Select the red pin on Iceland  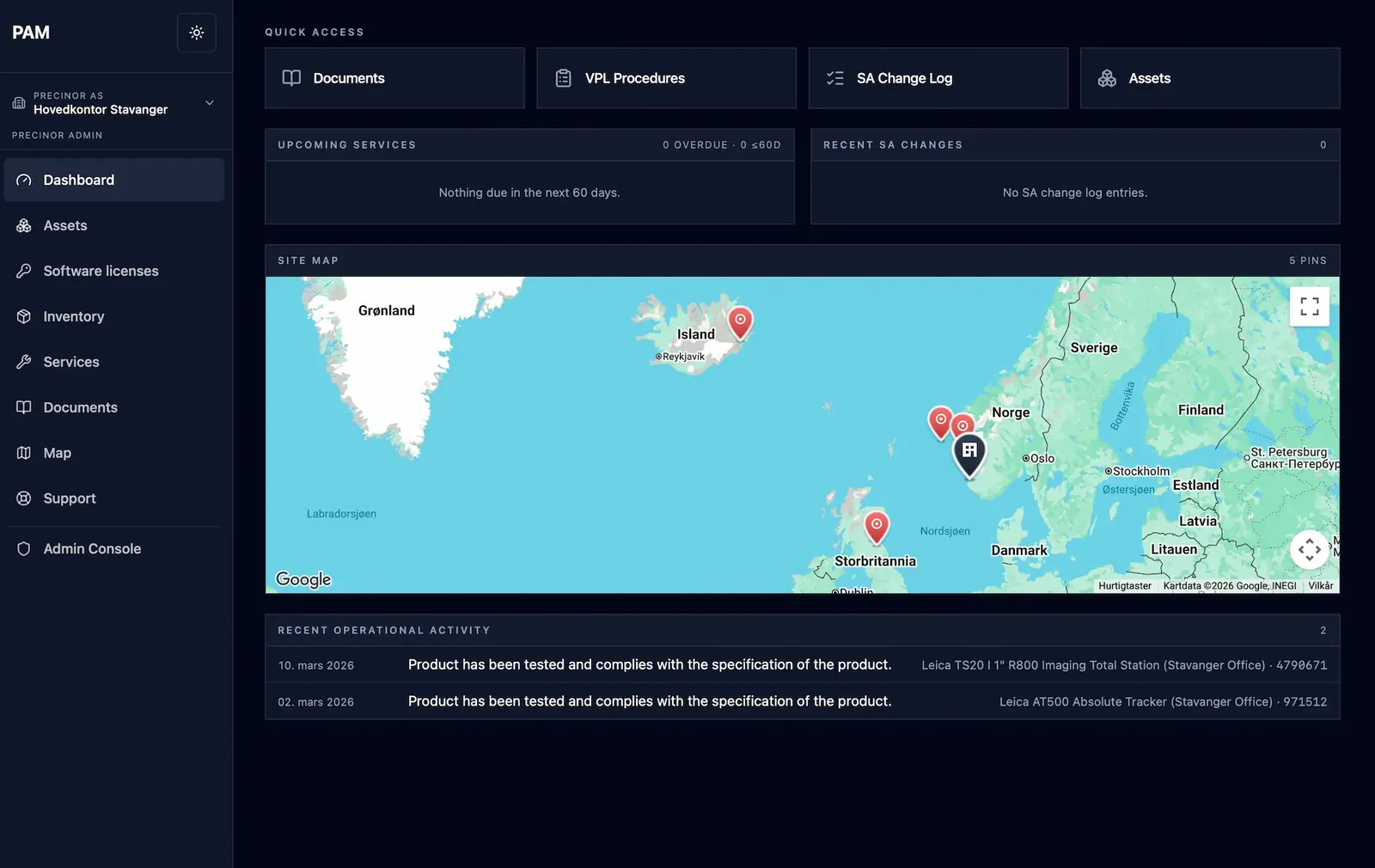coord(740,323)
